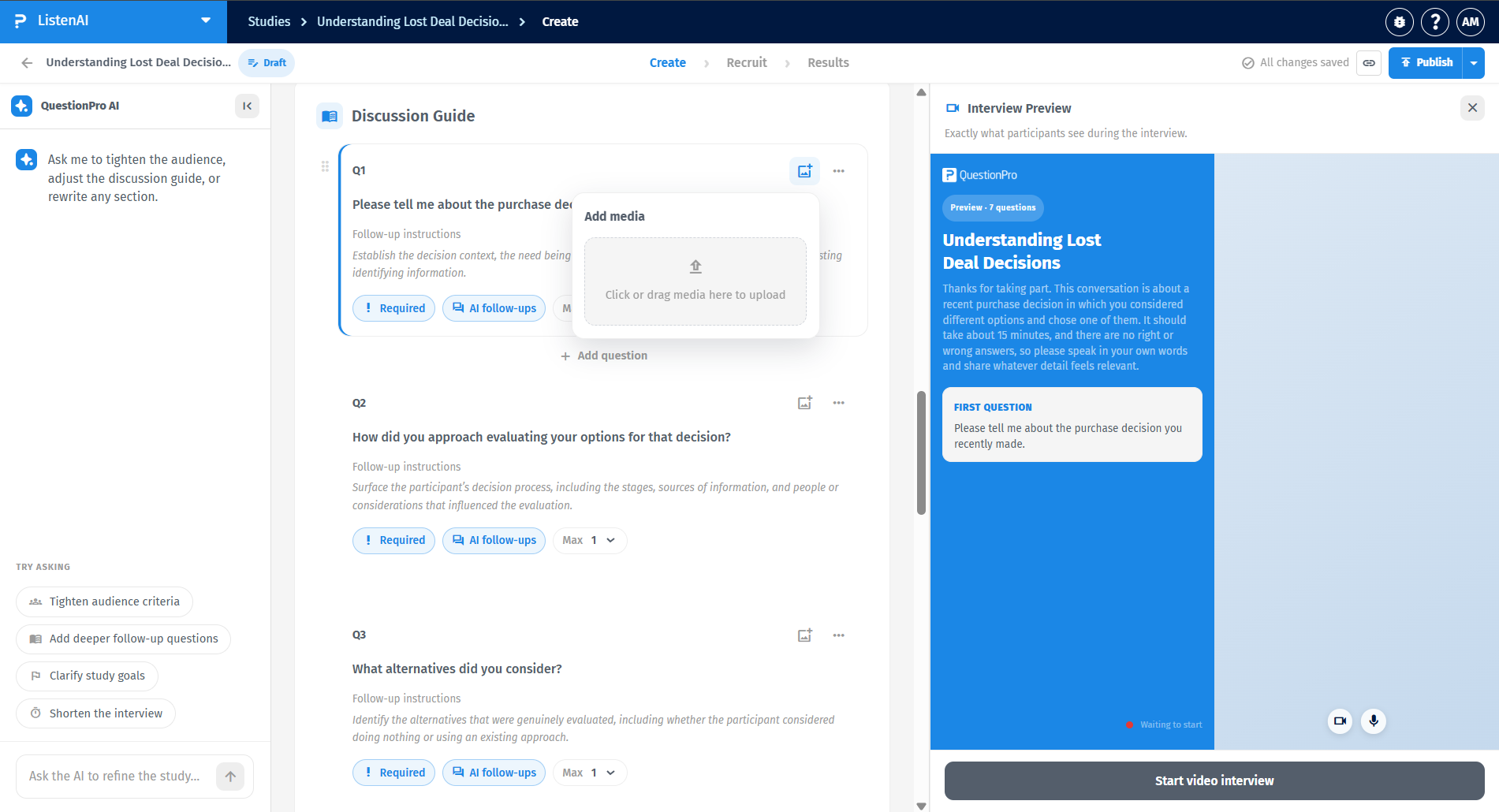Collapse the QuestionPro AI sidebar panel
The height and width of the screenshot is (812, 1499).
[247, 106]
